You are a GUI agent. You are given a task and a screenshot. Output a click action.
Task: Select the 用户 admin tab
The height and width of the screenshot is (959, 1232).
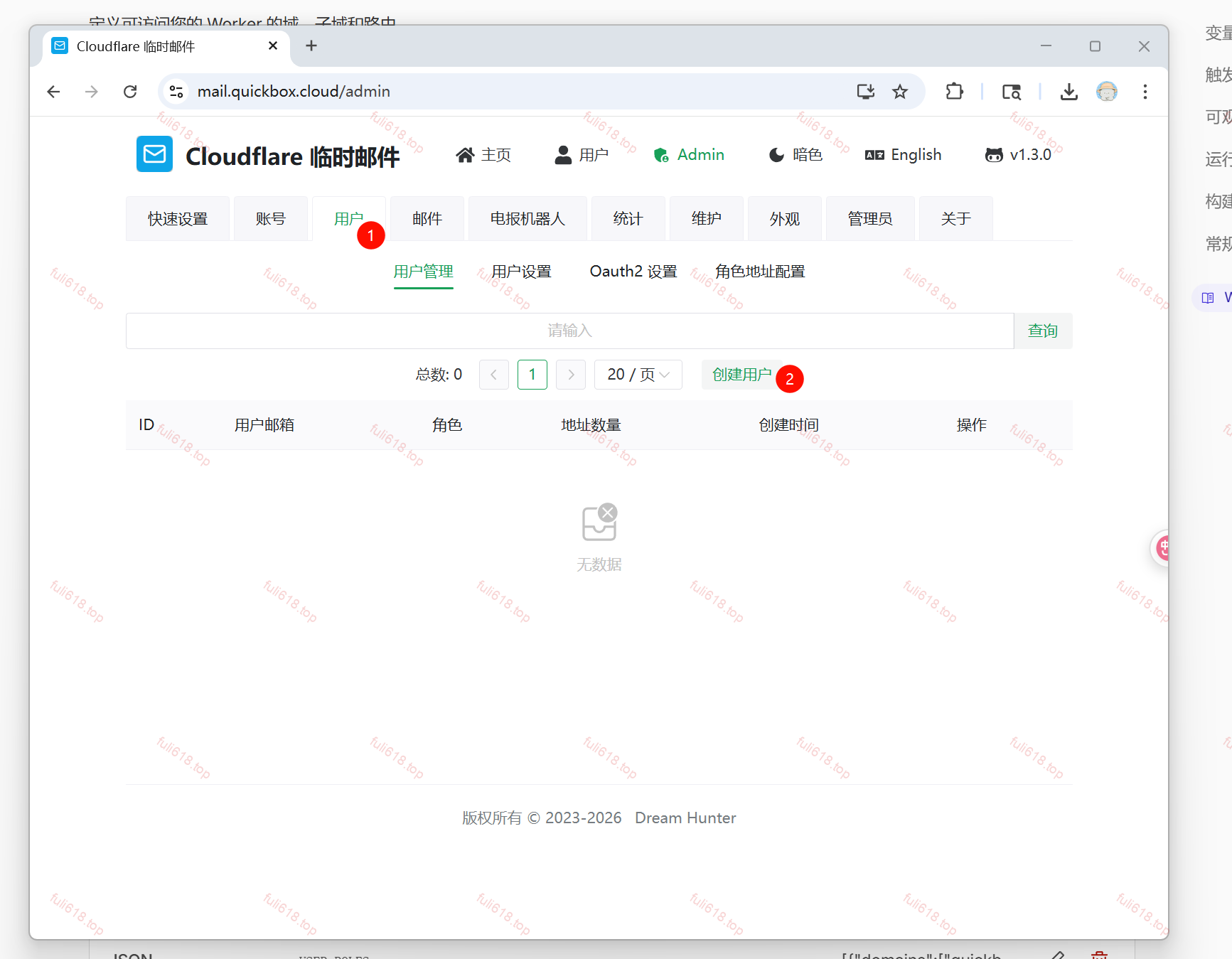point(349,219)
